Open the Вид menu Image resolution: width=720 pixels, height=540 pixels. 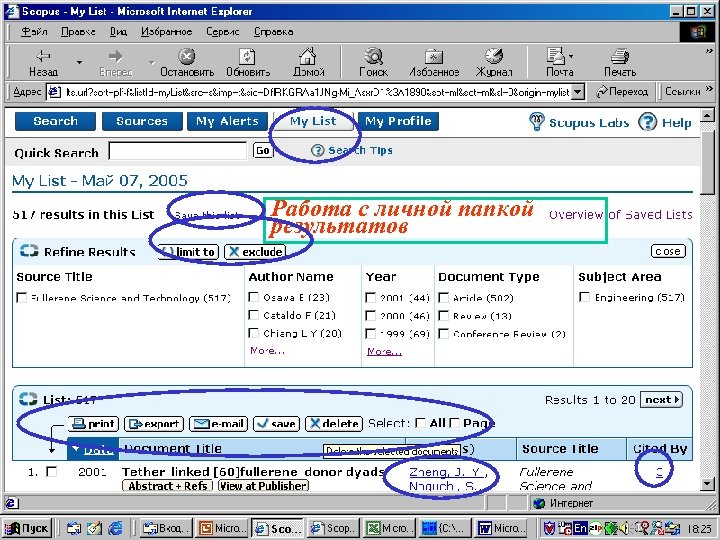click(118, 32)
